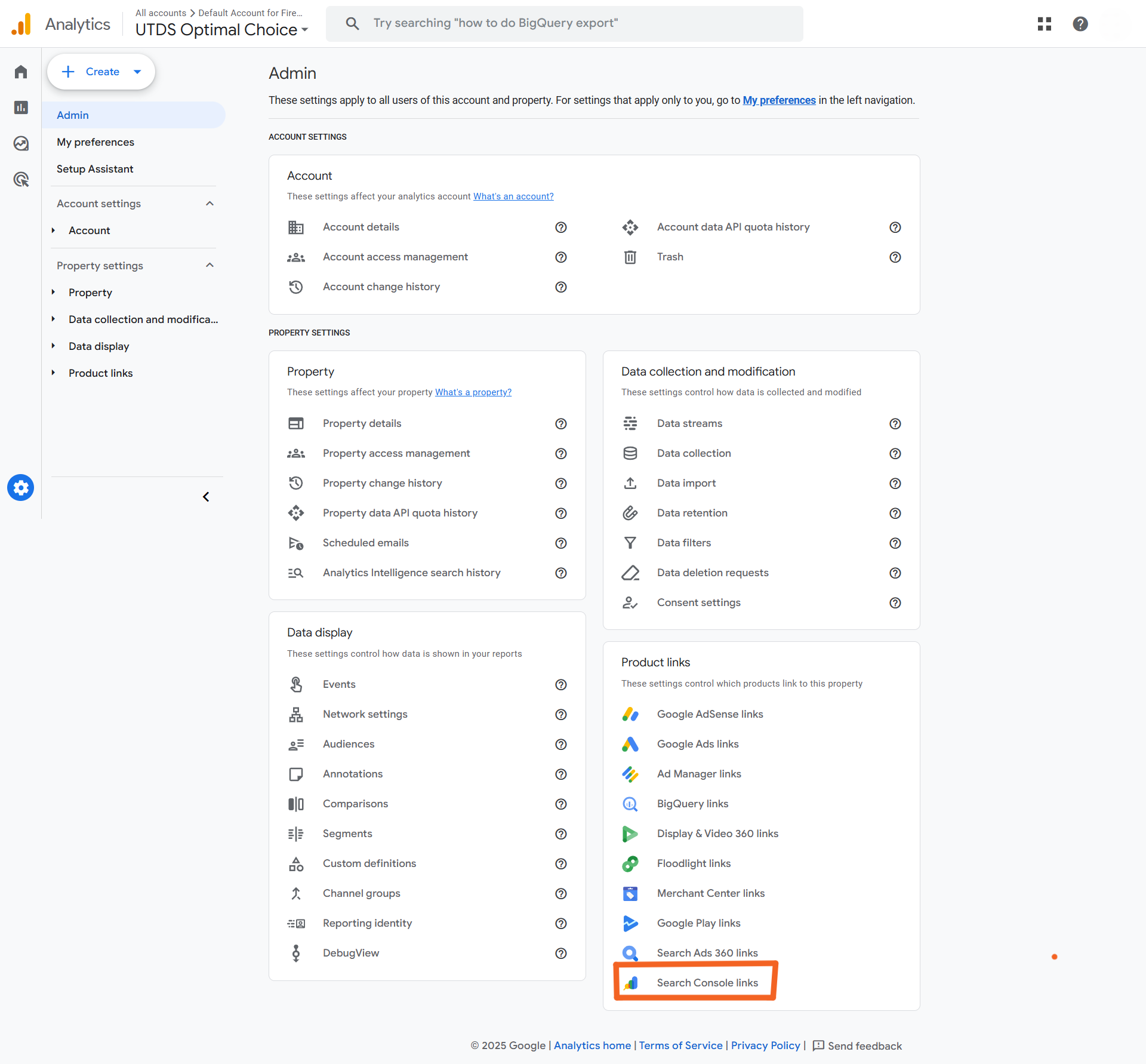Open the Google apps grid
This screenshot has height=1064, width=1146.
pos(1045,24)
